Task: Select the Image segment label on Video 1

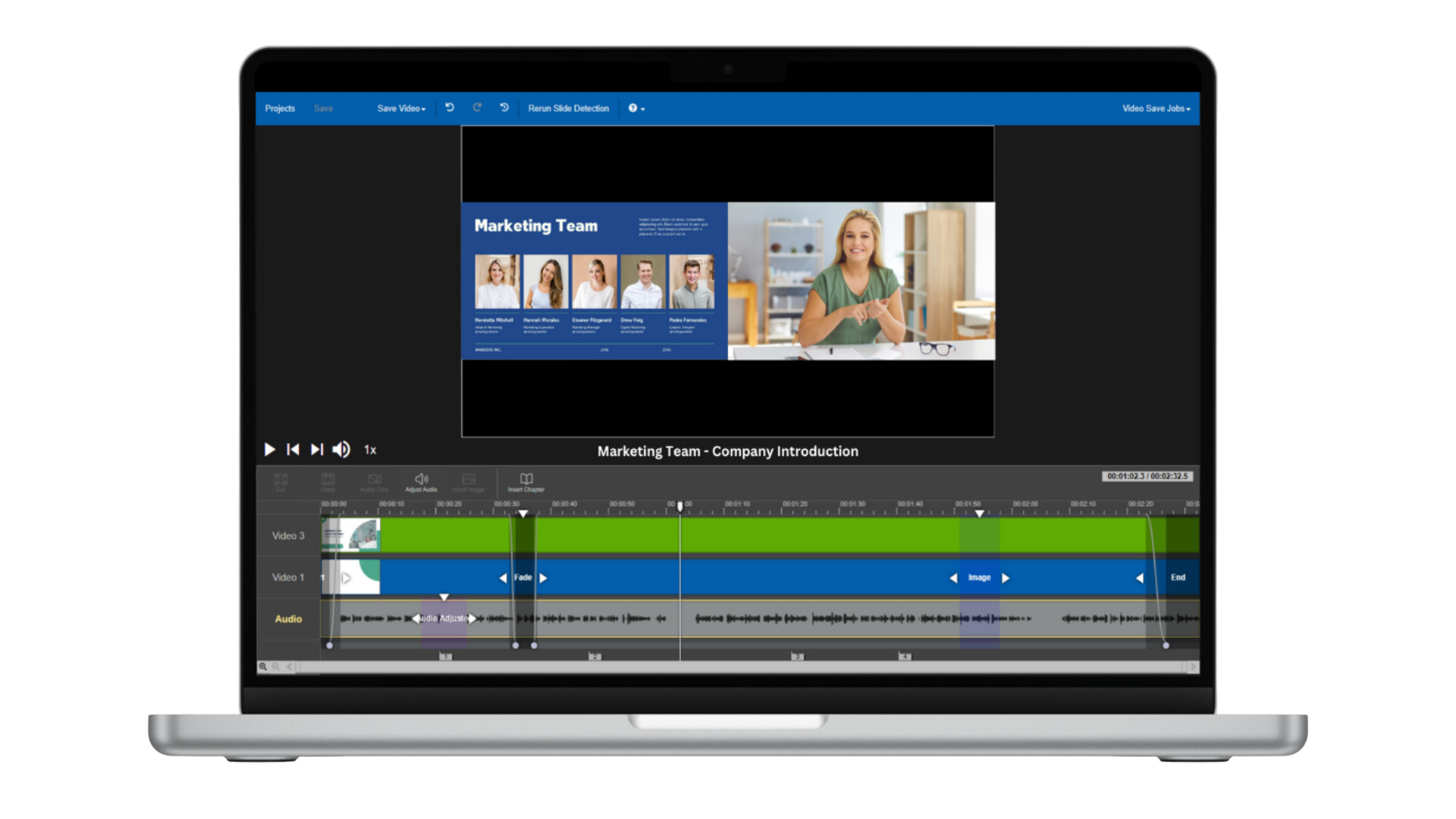Action: (979, 578)
